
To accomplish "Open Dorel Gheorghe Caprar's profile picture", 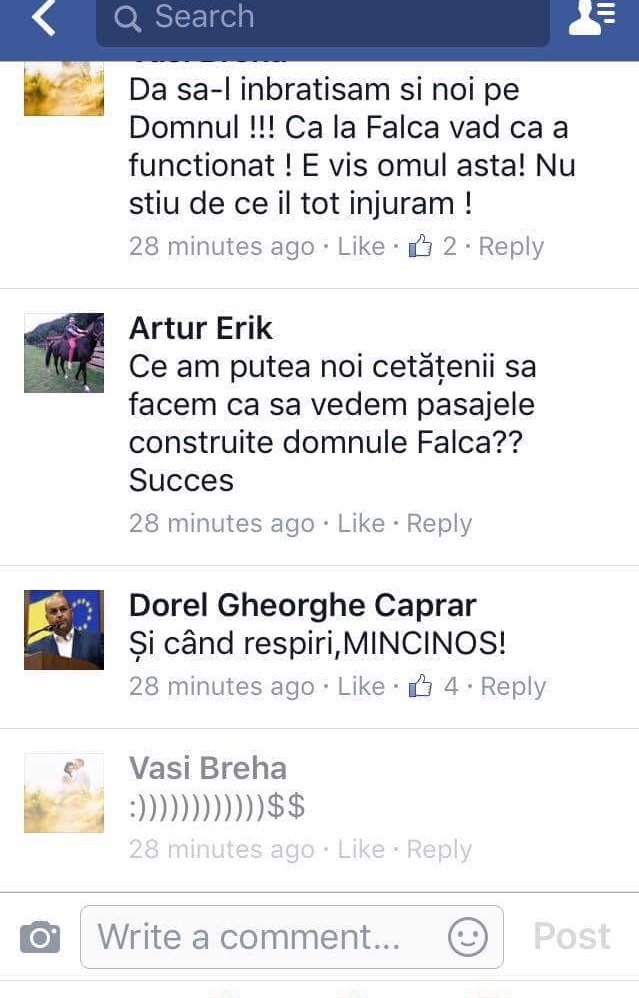I will pos(64,629).
